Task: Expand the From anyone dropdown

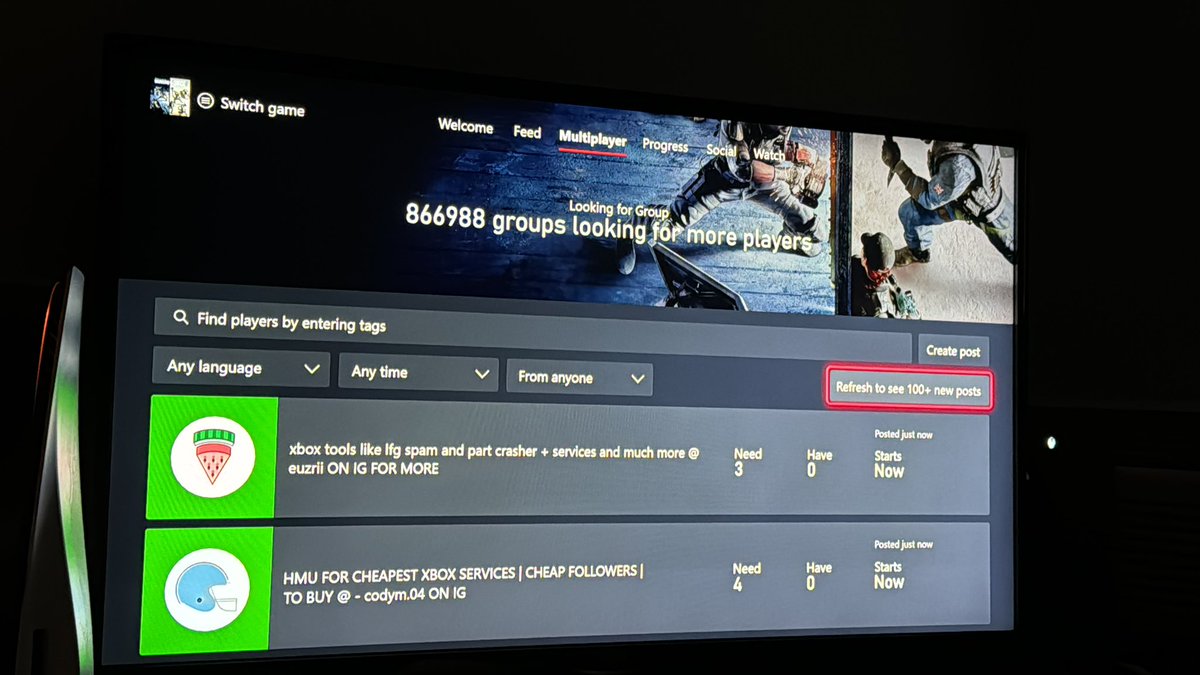Action: (x=580, y=378)
